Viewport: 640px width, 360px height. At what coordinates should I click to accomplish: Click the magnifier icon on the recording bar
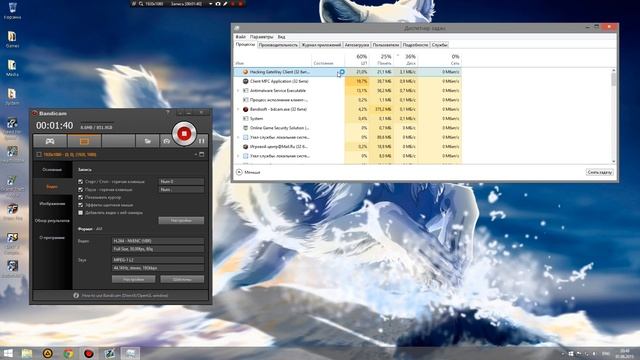coord(141,4)
